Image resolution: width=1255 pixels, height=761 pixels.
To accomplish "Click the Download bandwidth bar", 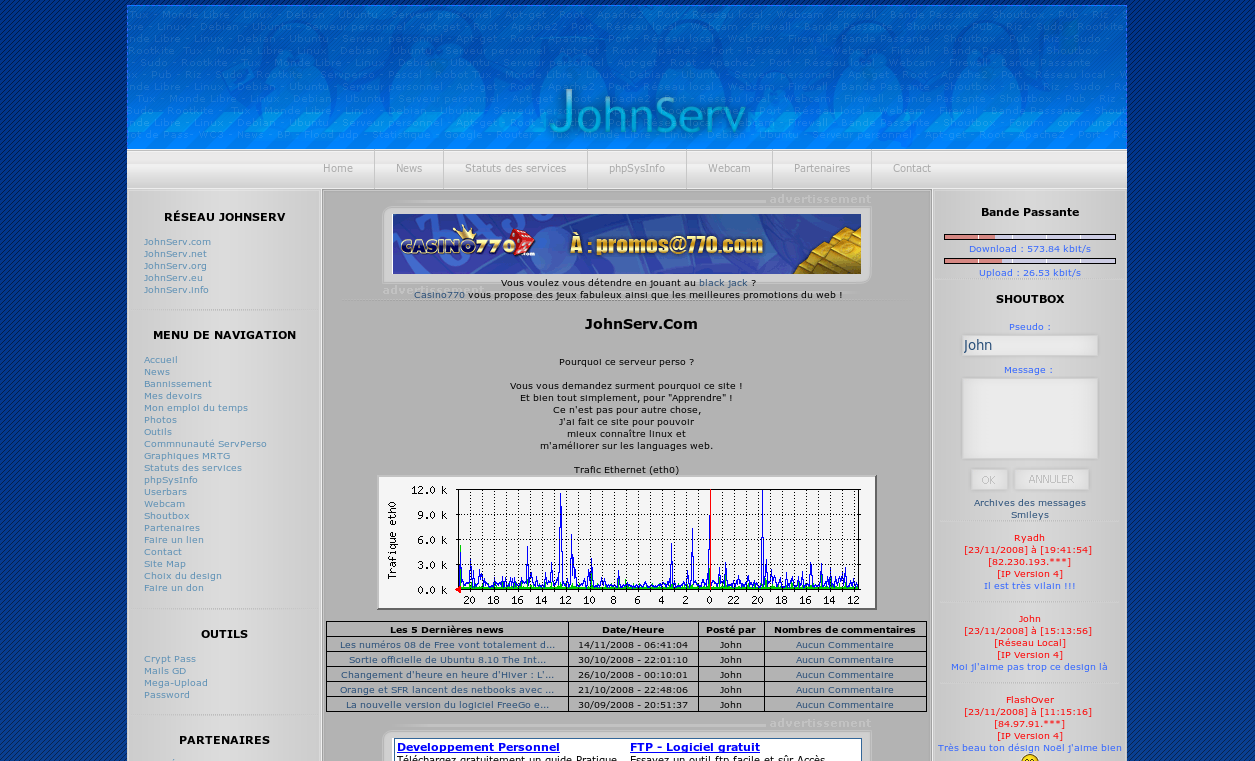I will (1030, 237).
